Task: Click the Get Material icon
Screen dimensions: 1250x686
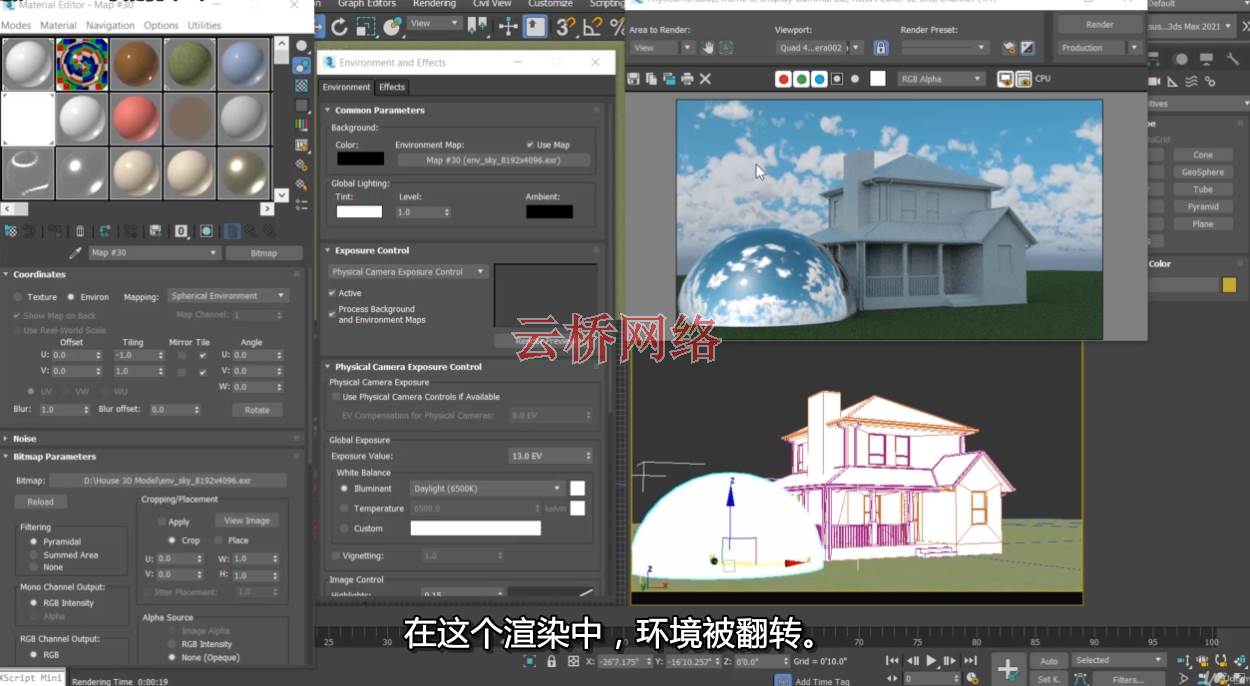Action: 10,231
